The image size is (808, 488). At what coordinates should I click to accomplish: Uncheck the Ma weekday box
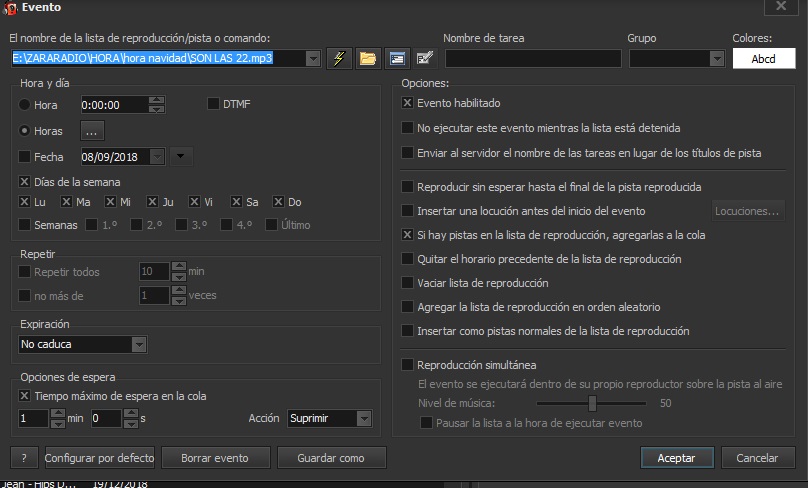(x=66, y=201)
